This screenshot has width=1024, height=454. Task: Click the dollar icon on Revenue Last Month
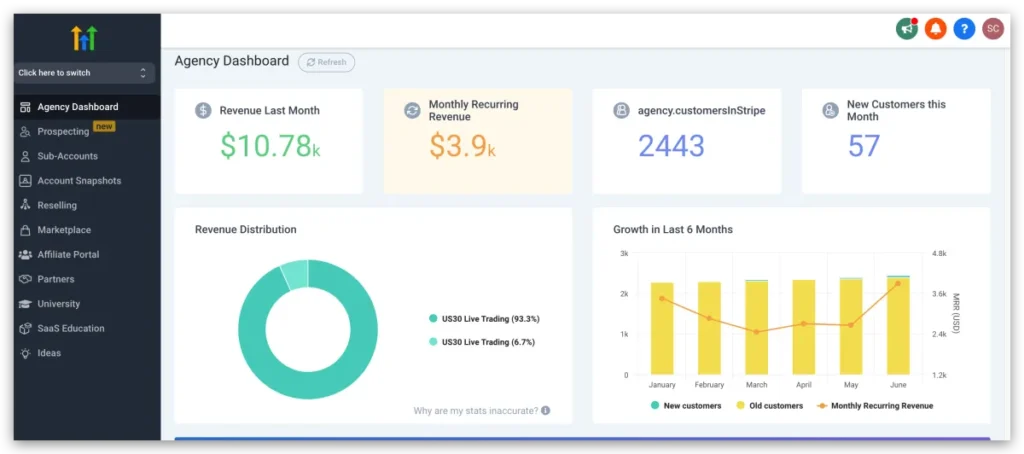203,110
